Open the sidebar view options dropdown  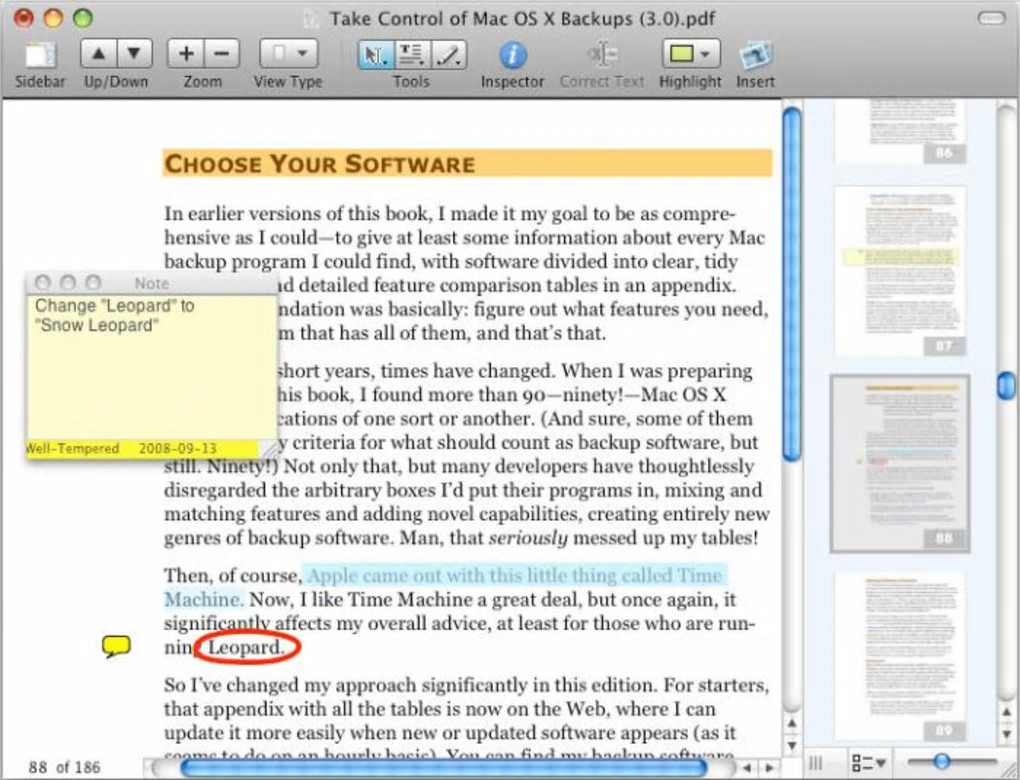coord(869,762)
